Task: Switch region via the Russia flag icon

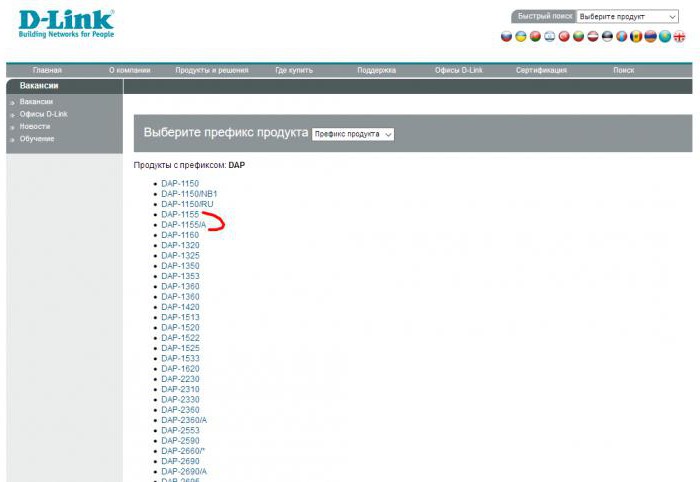Action: [506, 37]
